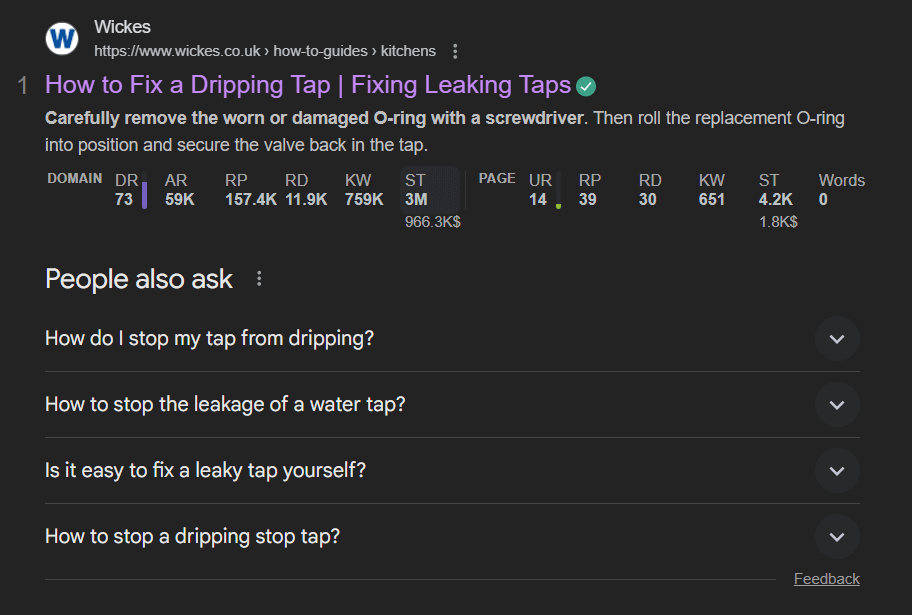This screenshot has width=912, height=615.
Task: Open the three-dot menu beside the Wickes URL
Action: [x=455, y=50]
